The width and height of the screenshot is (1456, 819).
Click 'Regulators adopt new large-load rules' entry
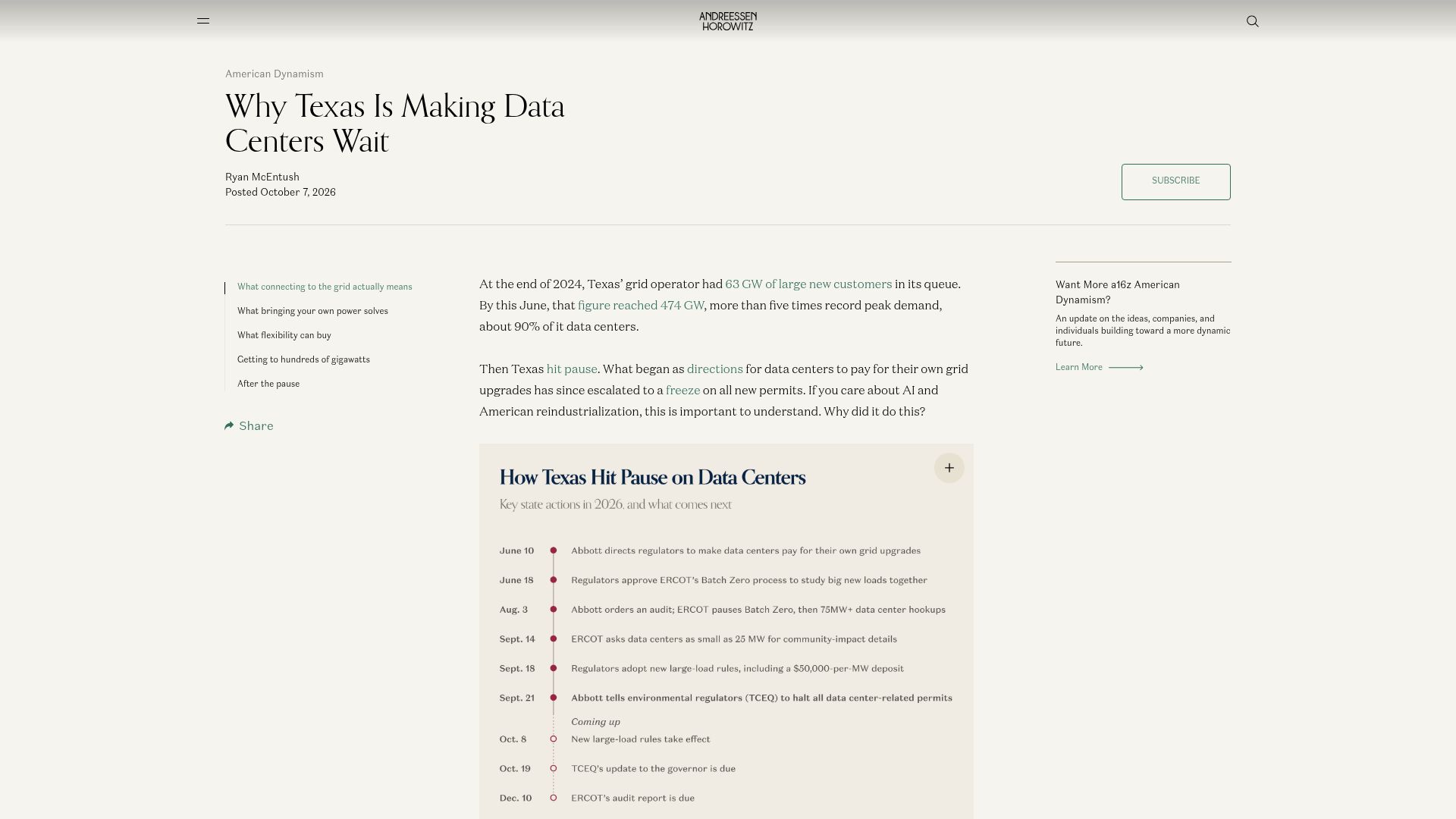[x=737, y=669]
